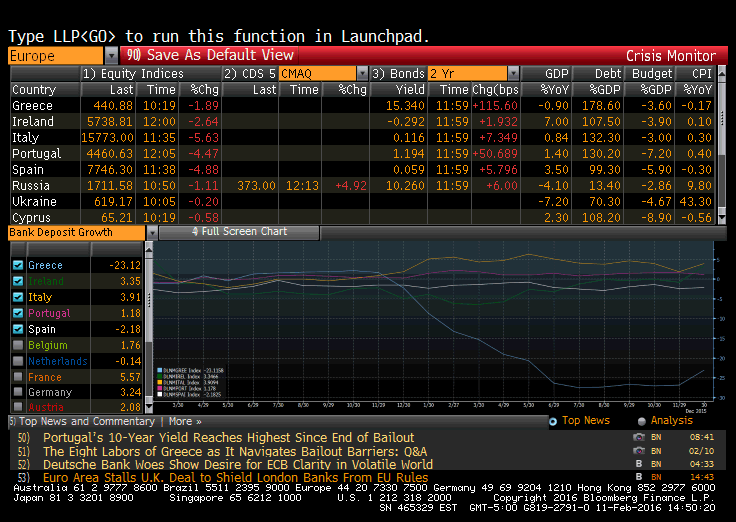
Task: Open Top News and Commentary link
Action: click(87, 422)
